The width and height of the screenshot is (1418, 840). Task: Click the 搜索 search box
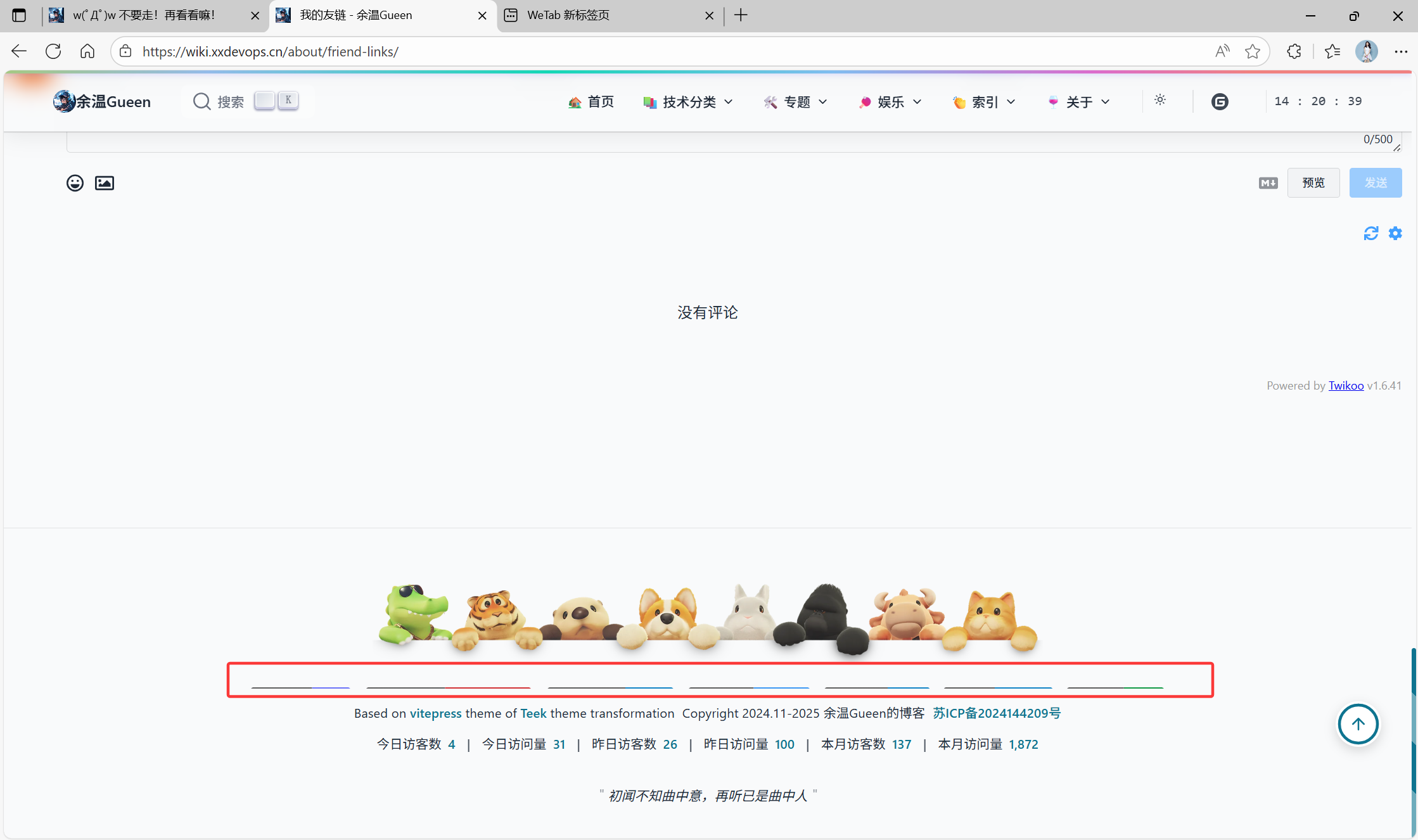229,101
